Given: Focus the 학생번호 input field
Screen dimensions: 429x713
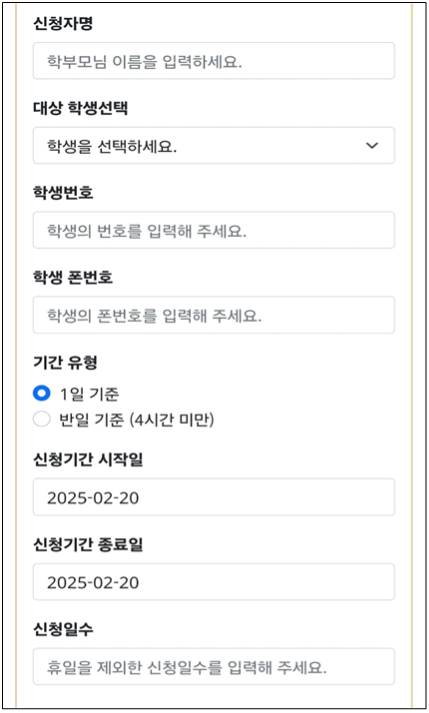Looking at the screenshot, I should pyautogui.click(x=214, y=230).
